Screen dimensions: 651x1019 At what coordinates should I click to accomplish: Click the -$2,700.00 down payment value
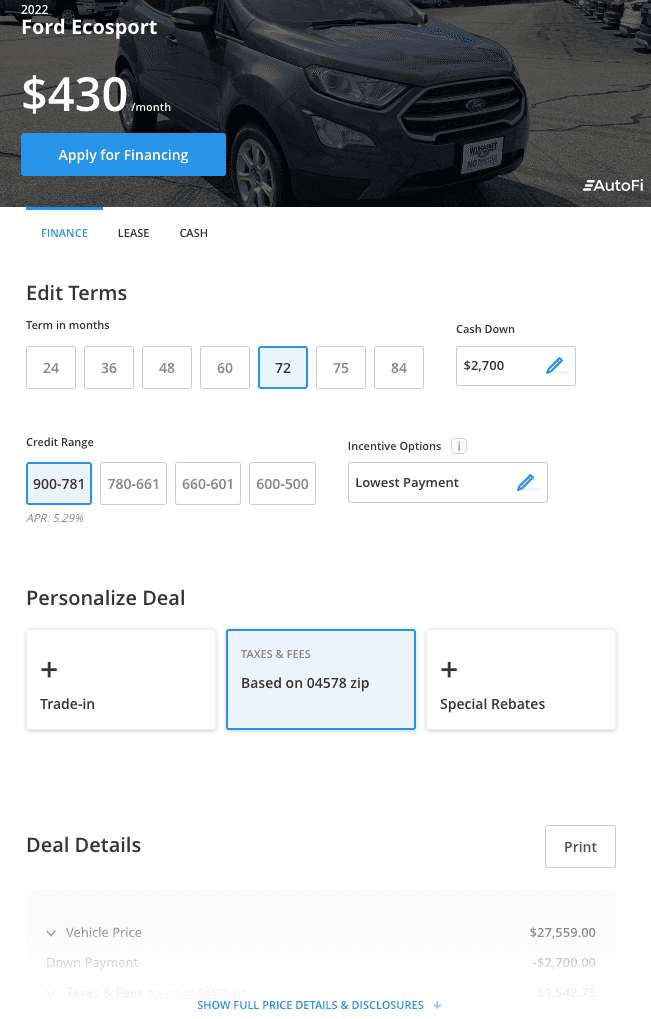click(x=564, y=962)
